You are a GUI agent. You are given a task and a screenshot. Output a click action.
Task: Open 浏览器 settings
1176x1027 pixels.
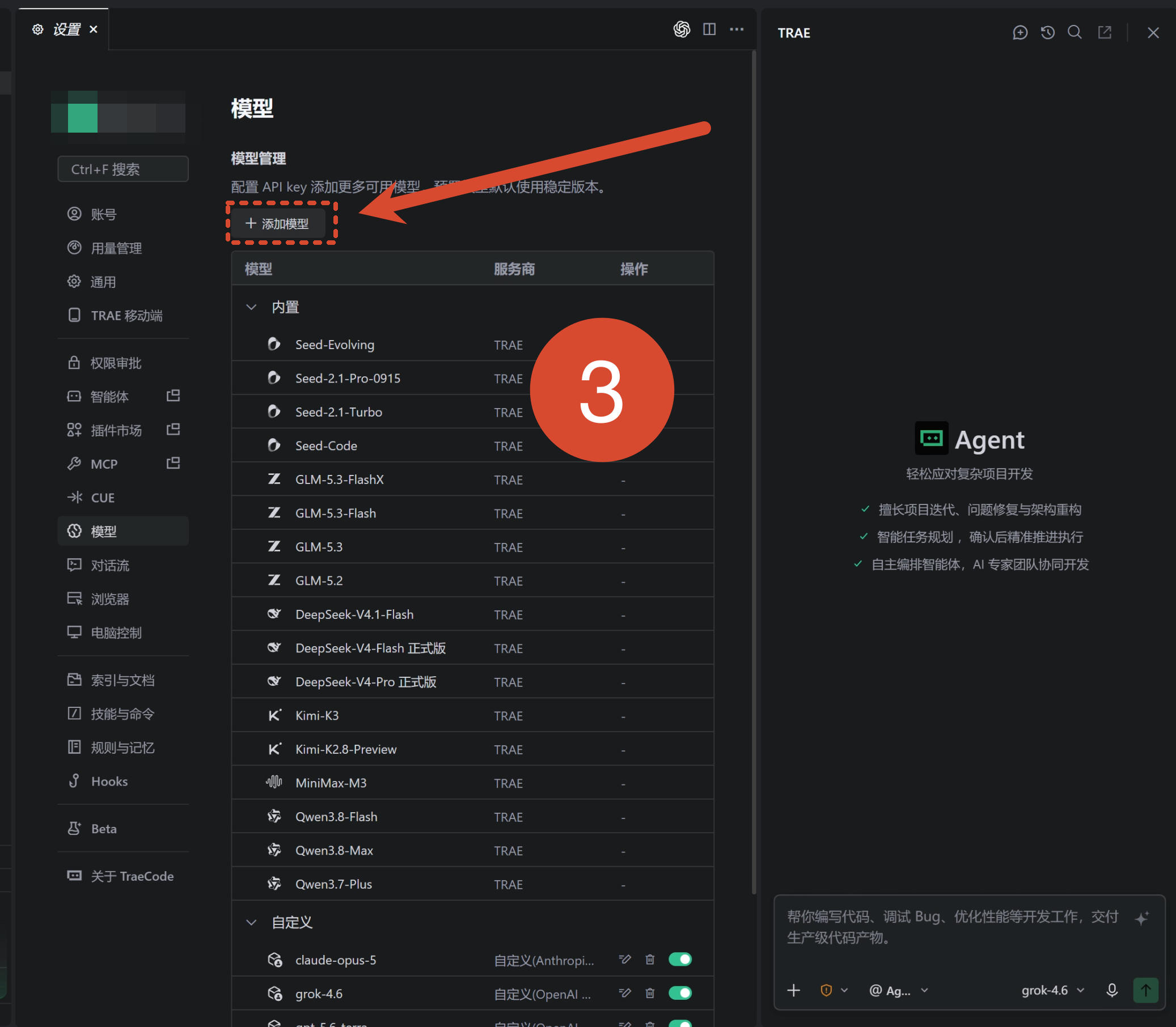tap(123, 599)
